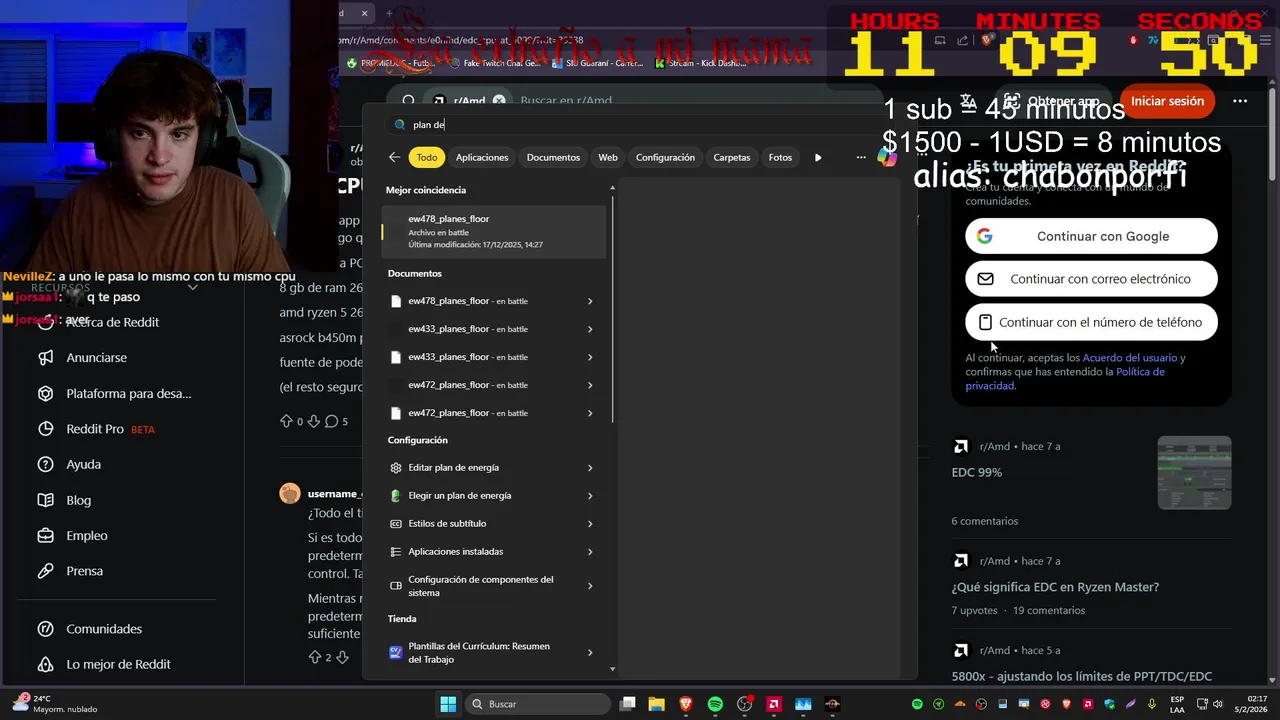Click the Elegir un plan de energía battery icon

tap(396, 496)
